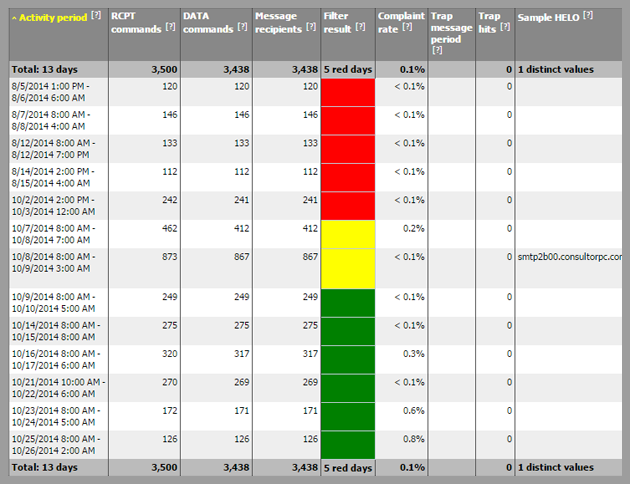This screenshot has width=630, height=484.
Task: Click the DATA commands column header
Action: 208,23
